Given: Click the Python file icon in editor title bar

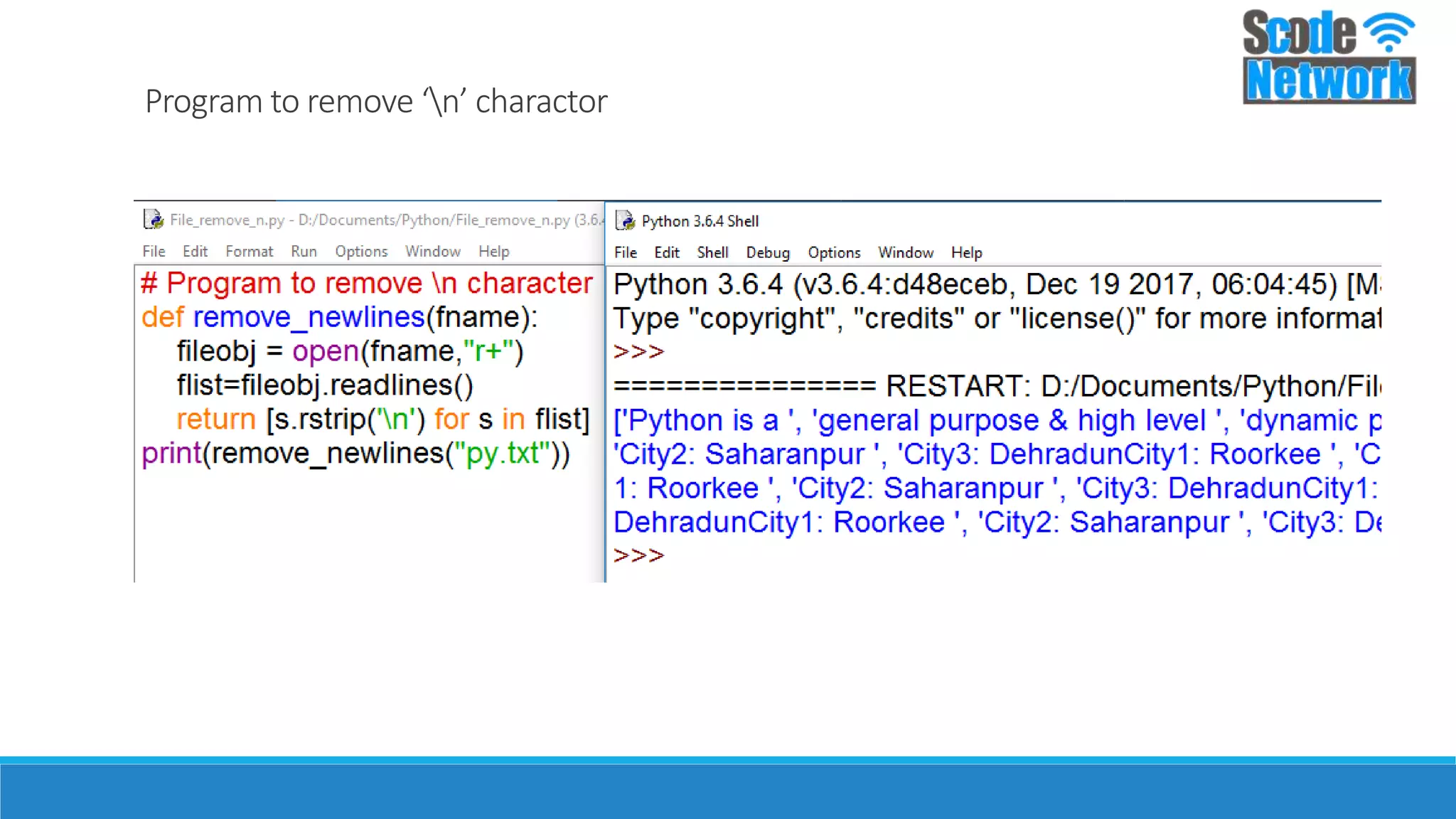Looking at the screenshot, I should [153, 220].
